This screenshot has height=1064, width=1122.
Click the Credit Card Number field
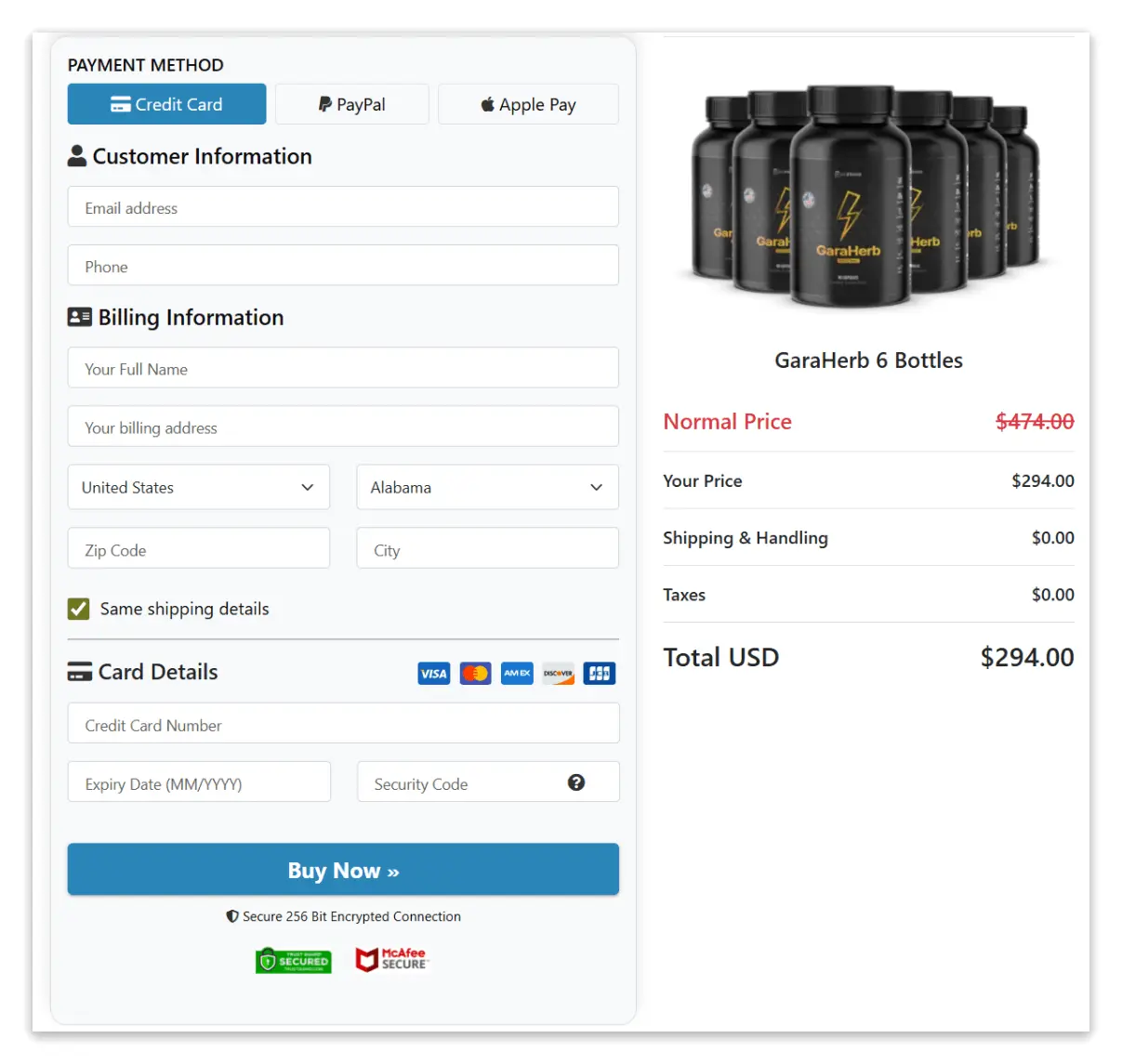pos(342,724)
